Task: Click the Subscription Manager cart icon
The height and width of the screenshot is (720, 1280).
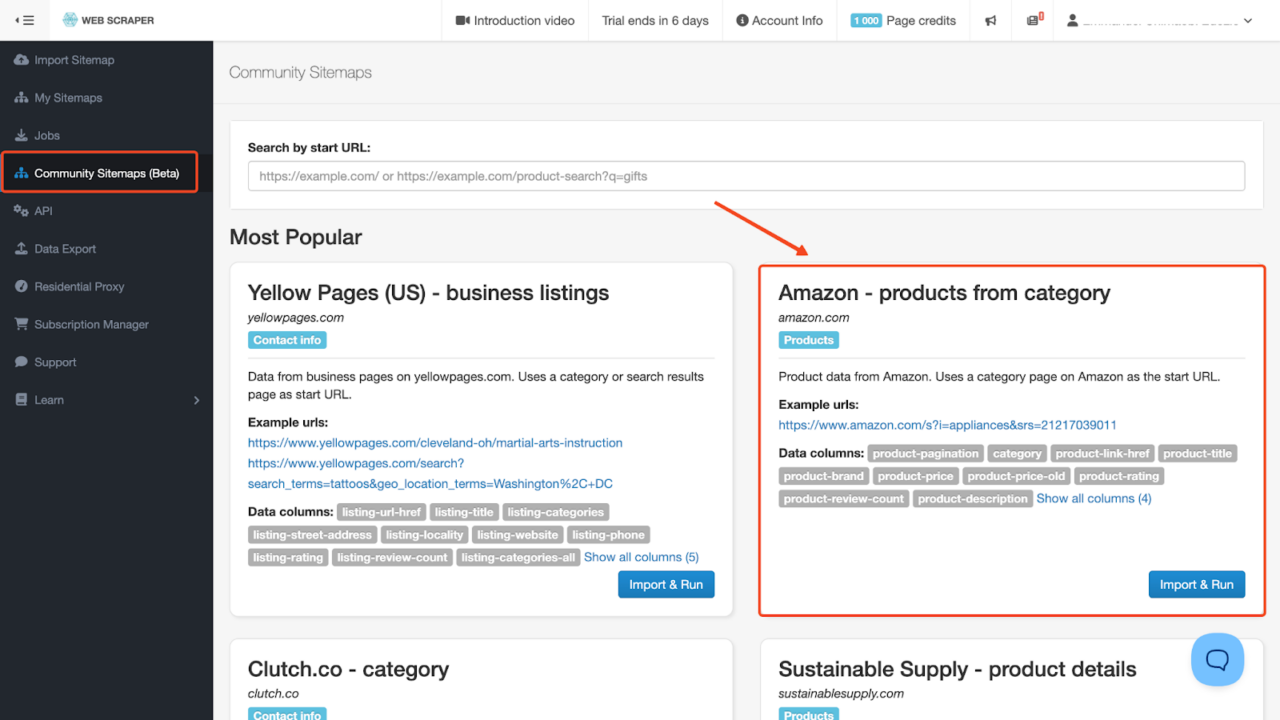Action: [21, 324]
